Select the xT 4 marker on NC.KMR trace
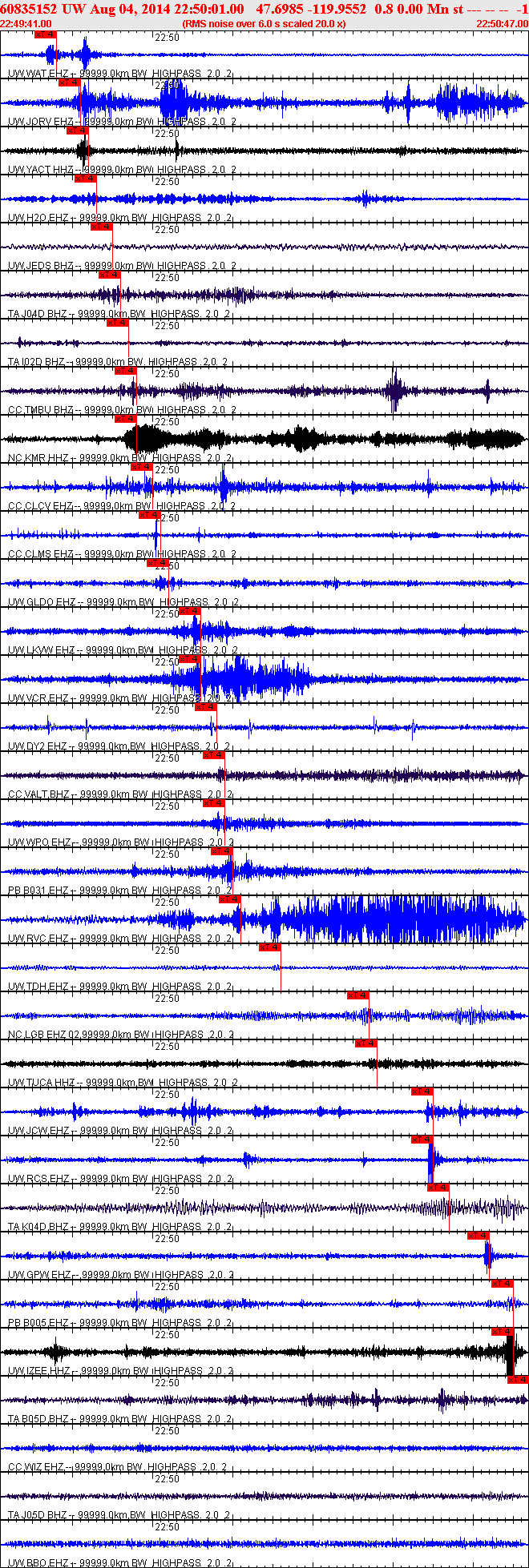Viewport: 529px width, 1568px height. [126, 419]
